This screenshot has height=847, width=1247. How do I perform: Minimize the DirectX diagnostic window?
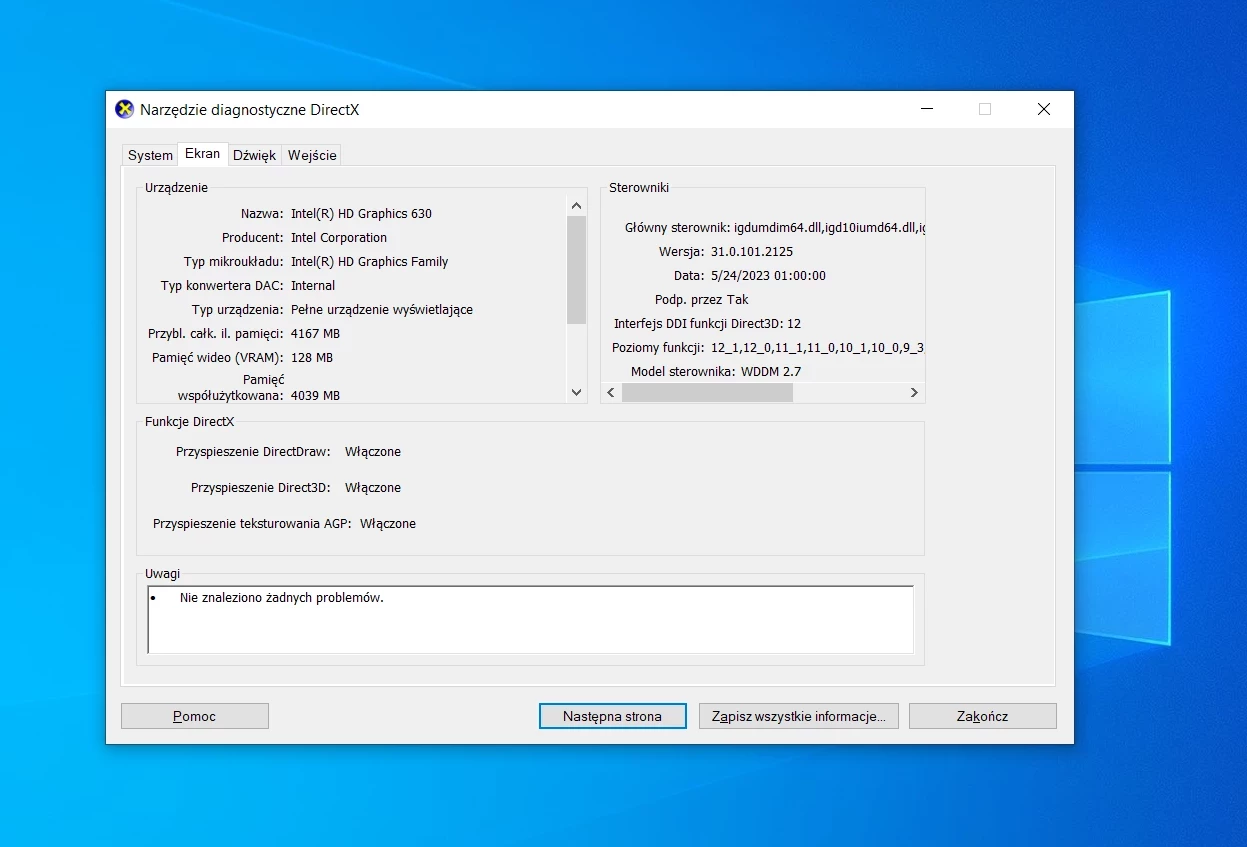click(925, 110)
